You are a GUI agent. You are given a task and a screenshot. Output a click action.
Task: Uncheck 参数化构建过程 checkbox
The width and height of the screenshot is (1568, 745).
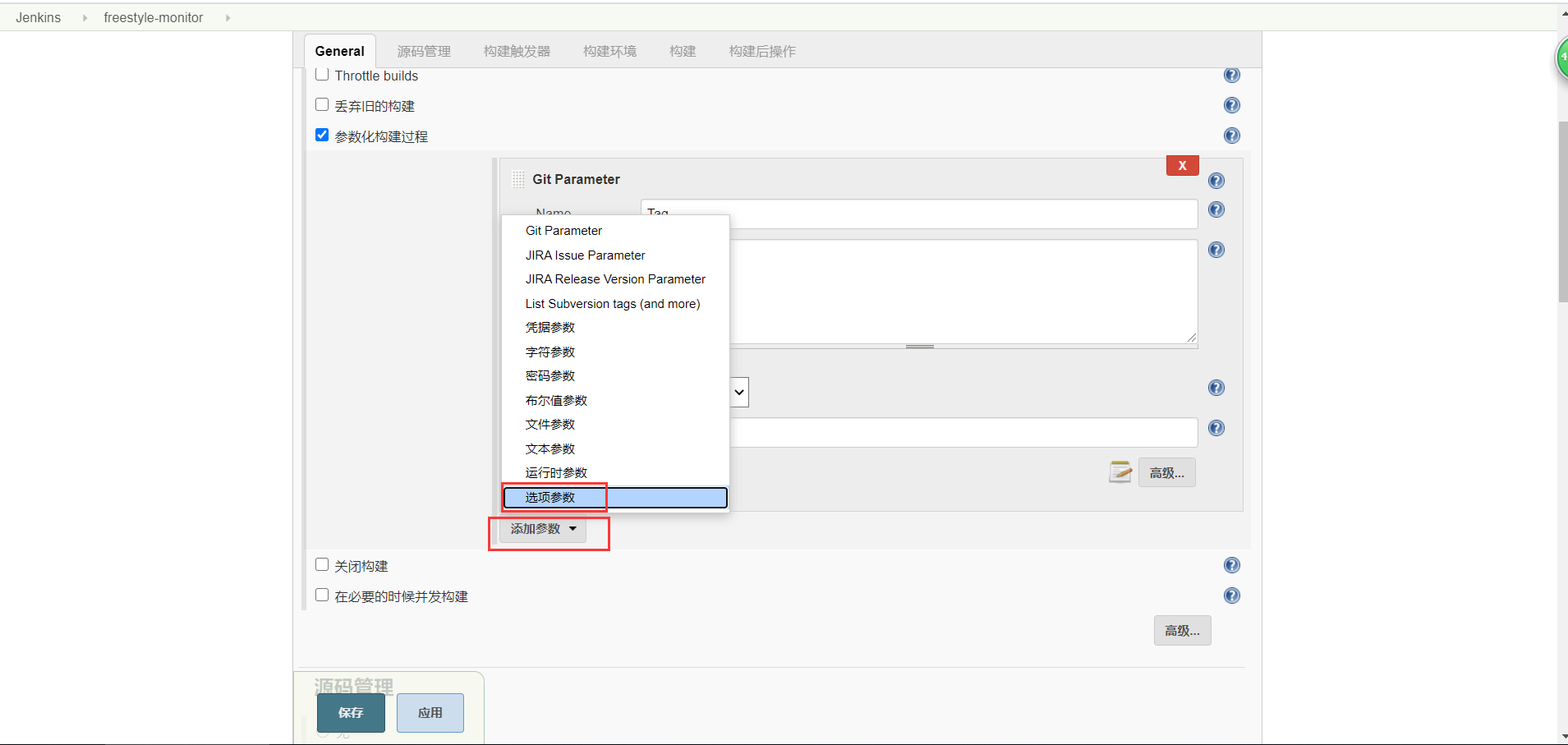click(x=322, y=135)
